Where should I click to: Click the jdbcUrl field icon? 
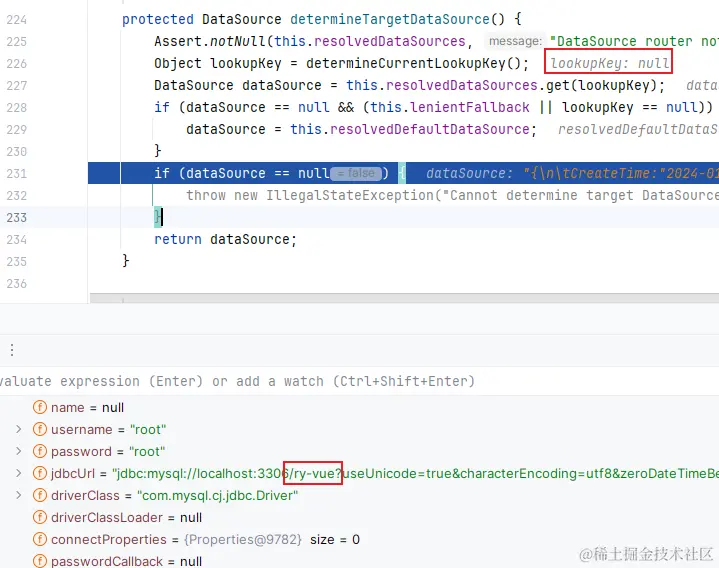40,473
